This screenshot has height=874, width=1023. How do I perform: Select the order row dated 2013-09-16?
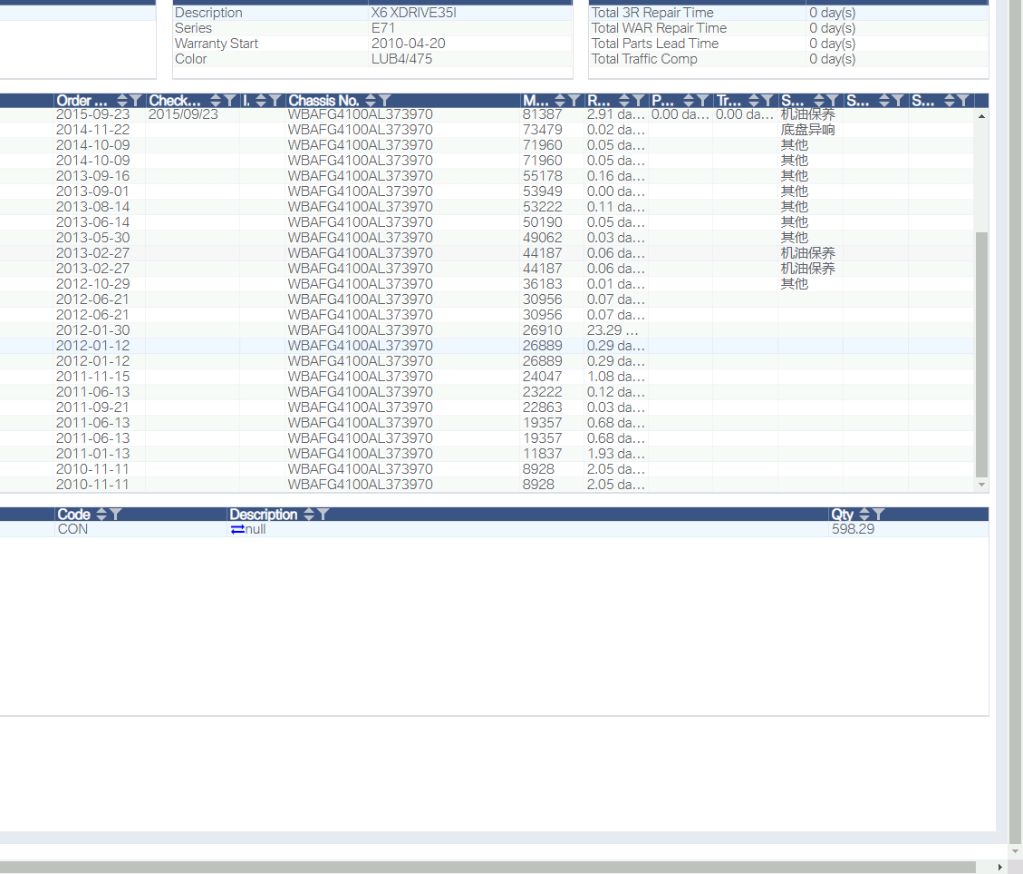tap(486, 176)
